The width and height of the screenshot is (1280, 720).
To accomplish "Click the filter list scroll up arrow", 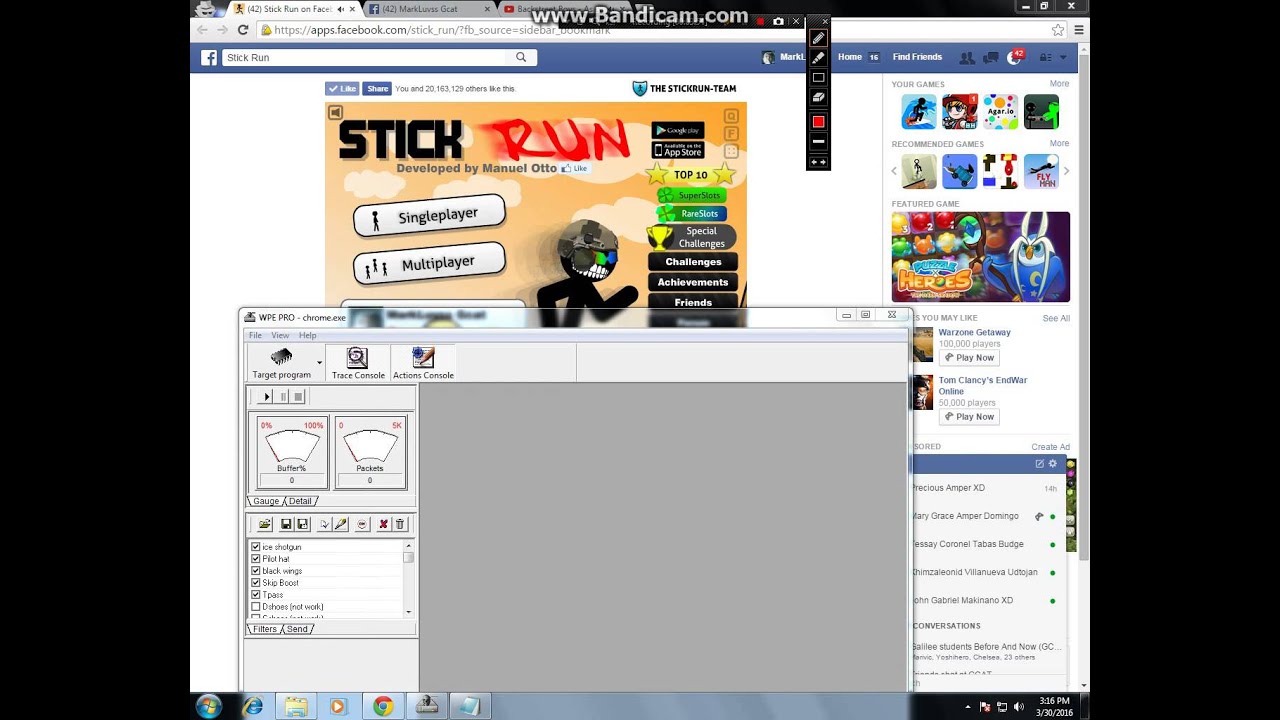I will tap(408, 545).
